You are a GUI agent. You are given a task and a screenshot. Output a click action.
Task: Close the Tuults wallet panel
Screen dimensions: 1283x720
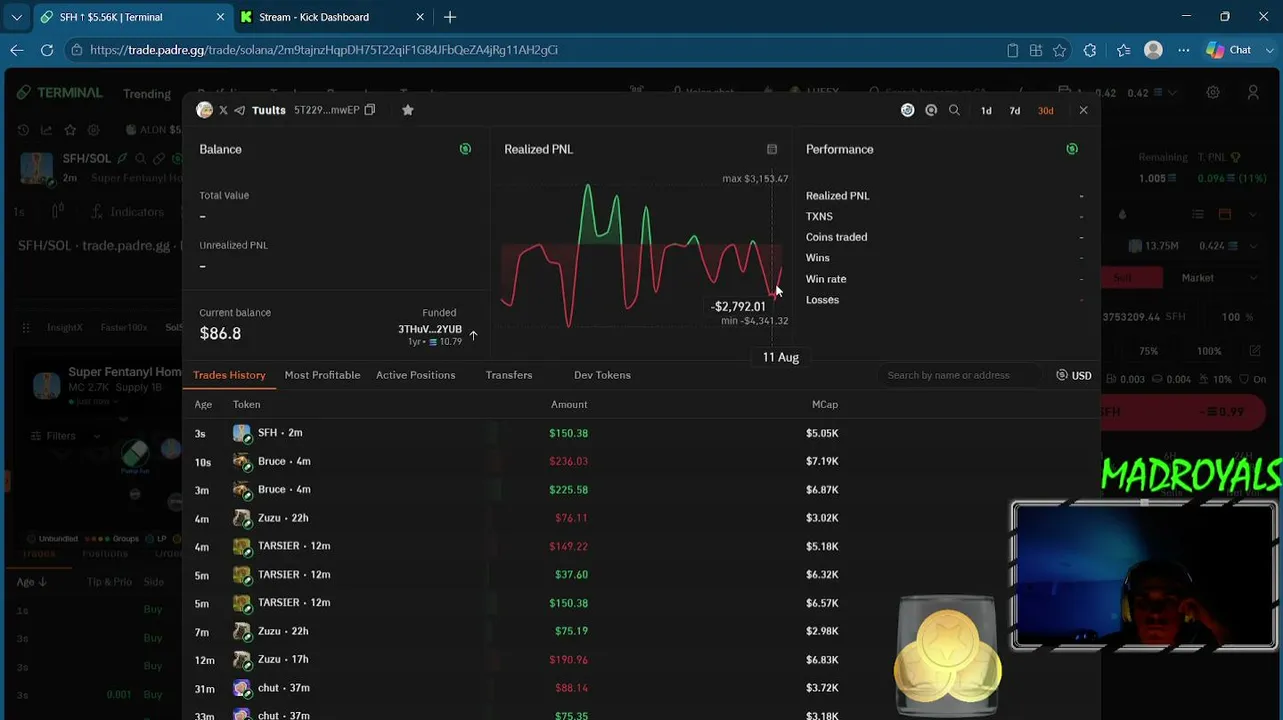tap(1083, 110)
